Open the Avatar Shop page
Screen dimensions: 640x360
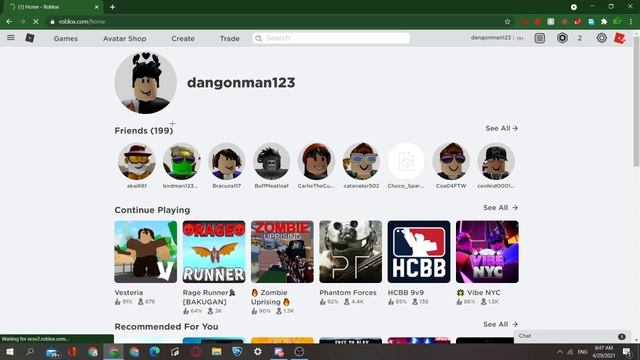[124, 38]
